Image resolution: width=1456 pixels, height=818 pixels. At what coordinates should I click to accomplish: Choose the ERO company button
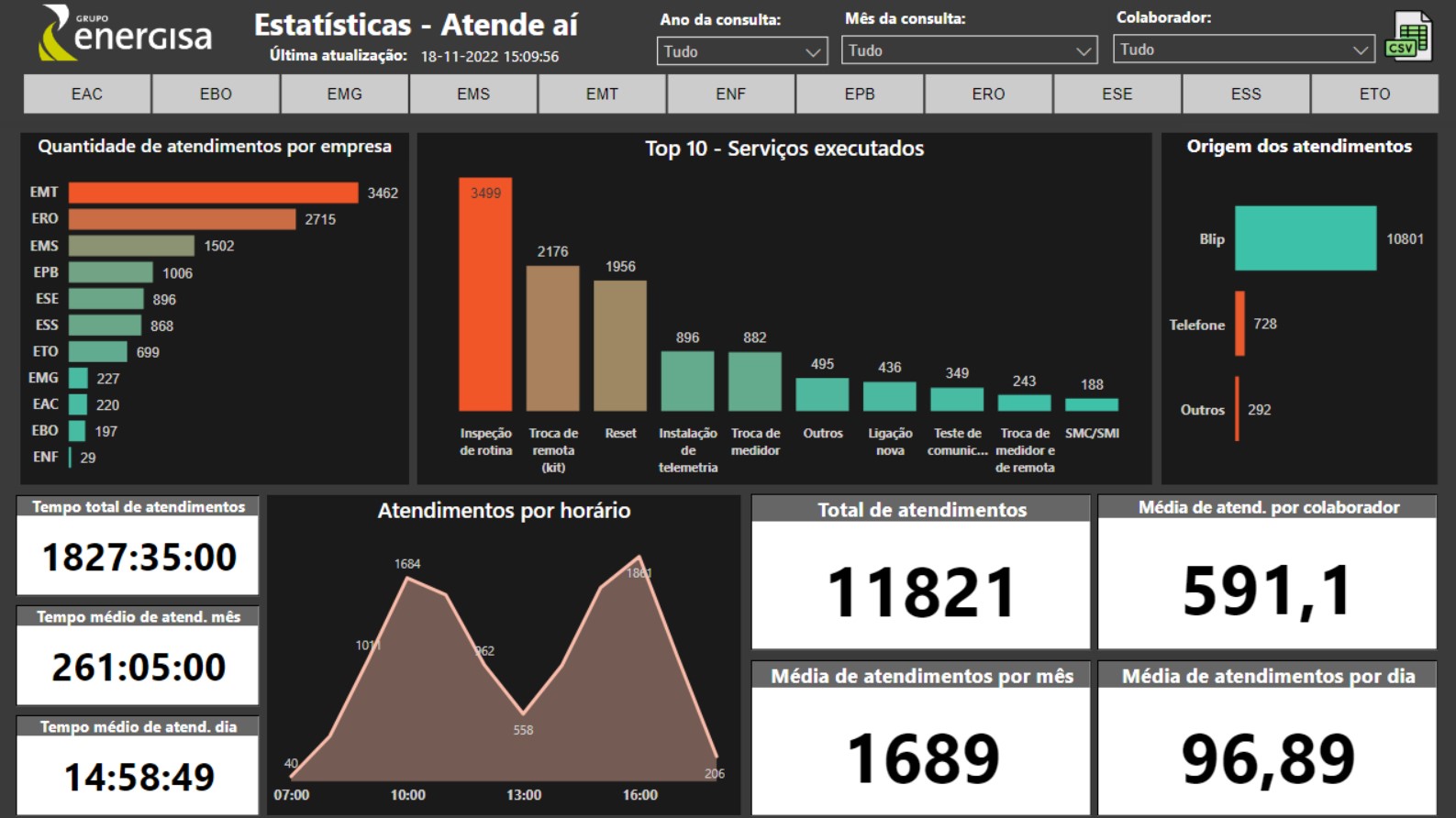(x=988, y=94)
